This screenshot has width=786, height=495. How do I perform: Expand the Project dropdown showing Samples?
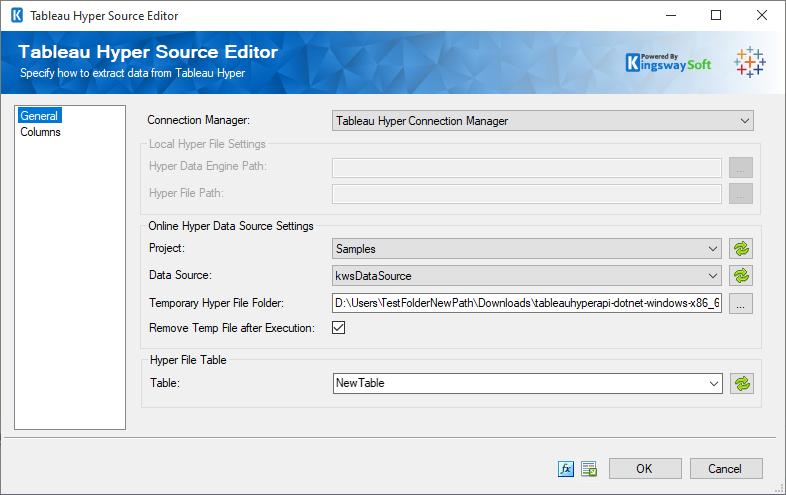[x=526, y=249]
